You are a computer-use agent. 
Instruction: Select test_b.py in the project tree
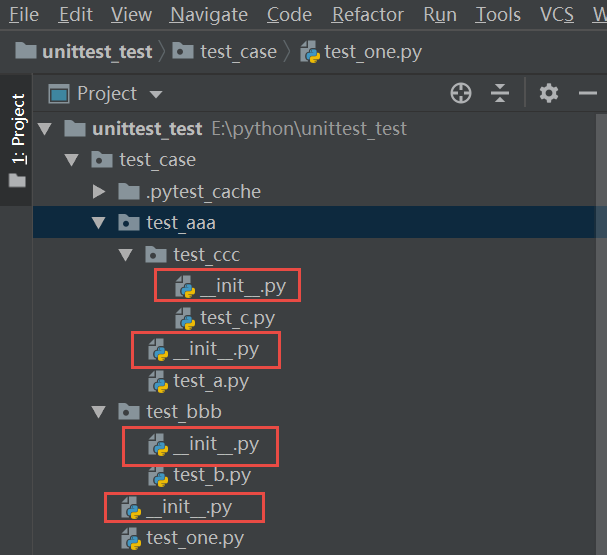(x=211, y=475)
